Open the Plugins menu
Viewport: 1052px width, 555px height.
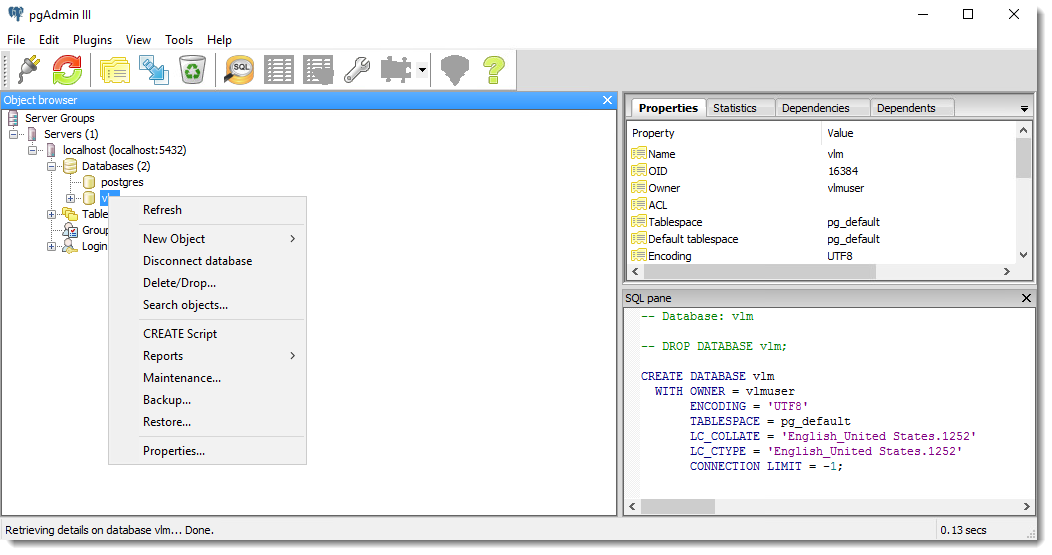click(93, 40)
